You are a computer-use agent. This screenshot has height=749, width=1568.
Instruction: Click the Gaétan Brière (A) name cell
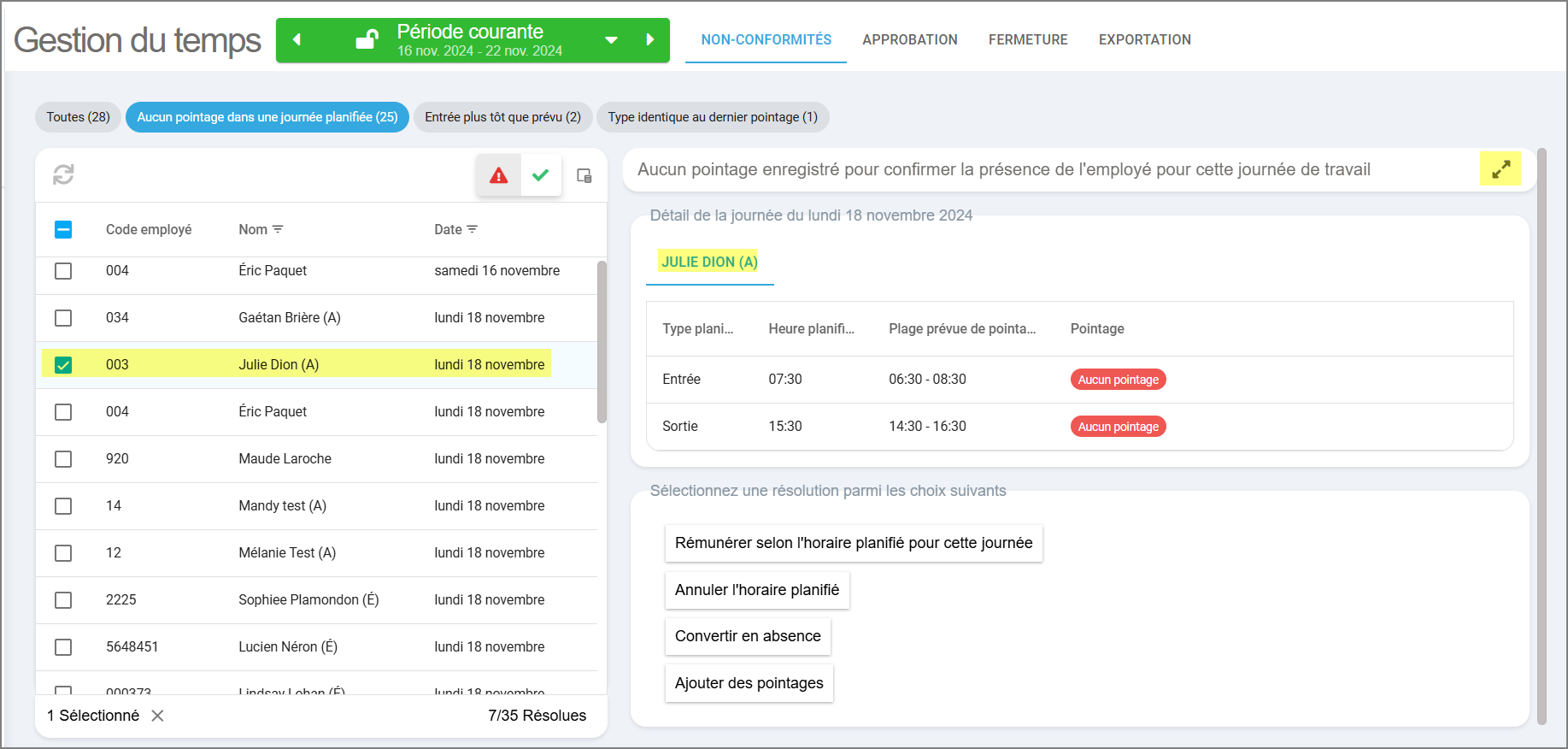(290, 317)
